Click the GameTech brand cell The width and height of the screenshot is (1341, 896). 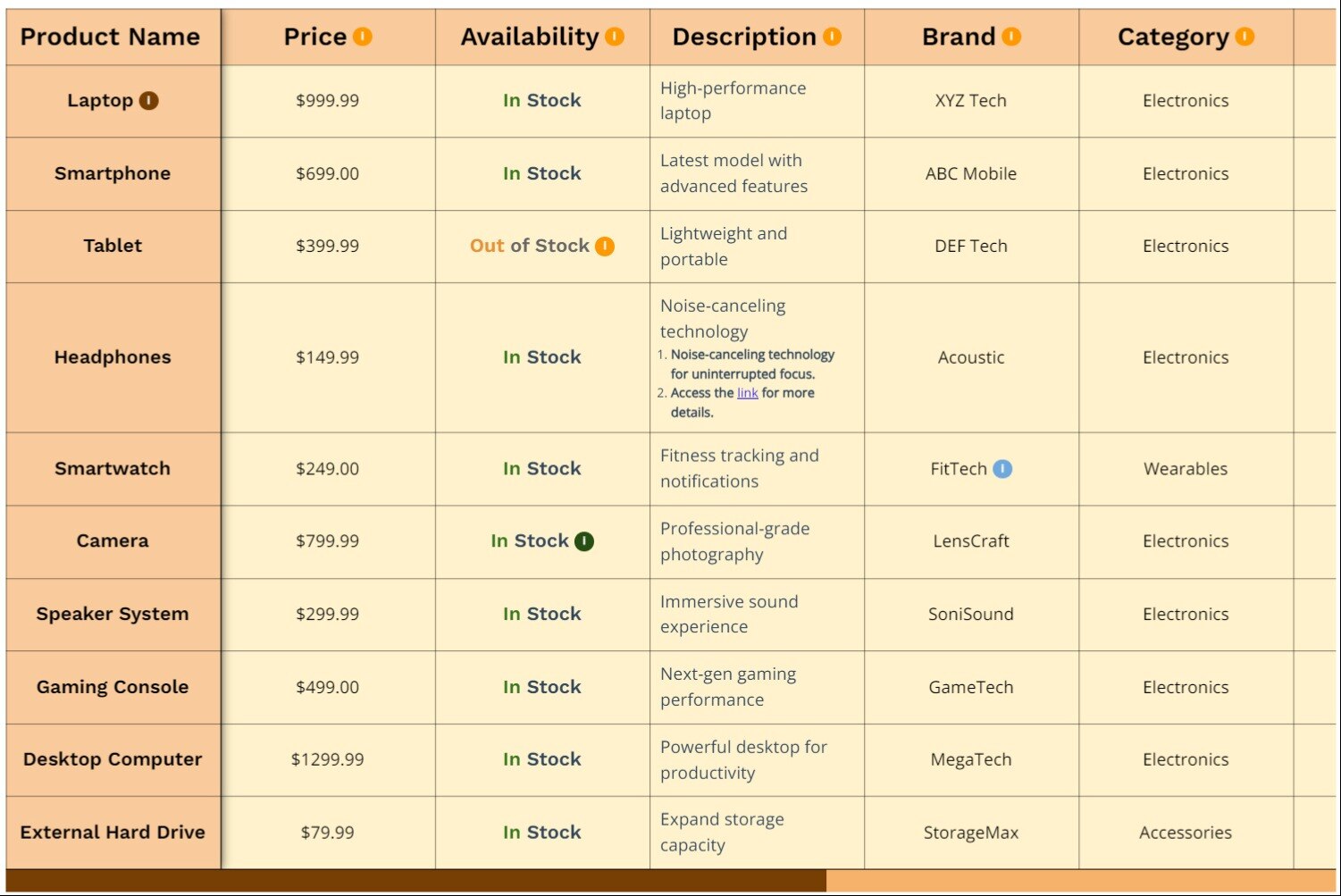click(970, 687)
